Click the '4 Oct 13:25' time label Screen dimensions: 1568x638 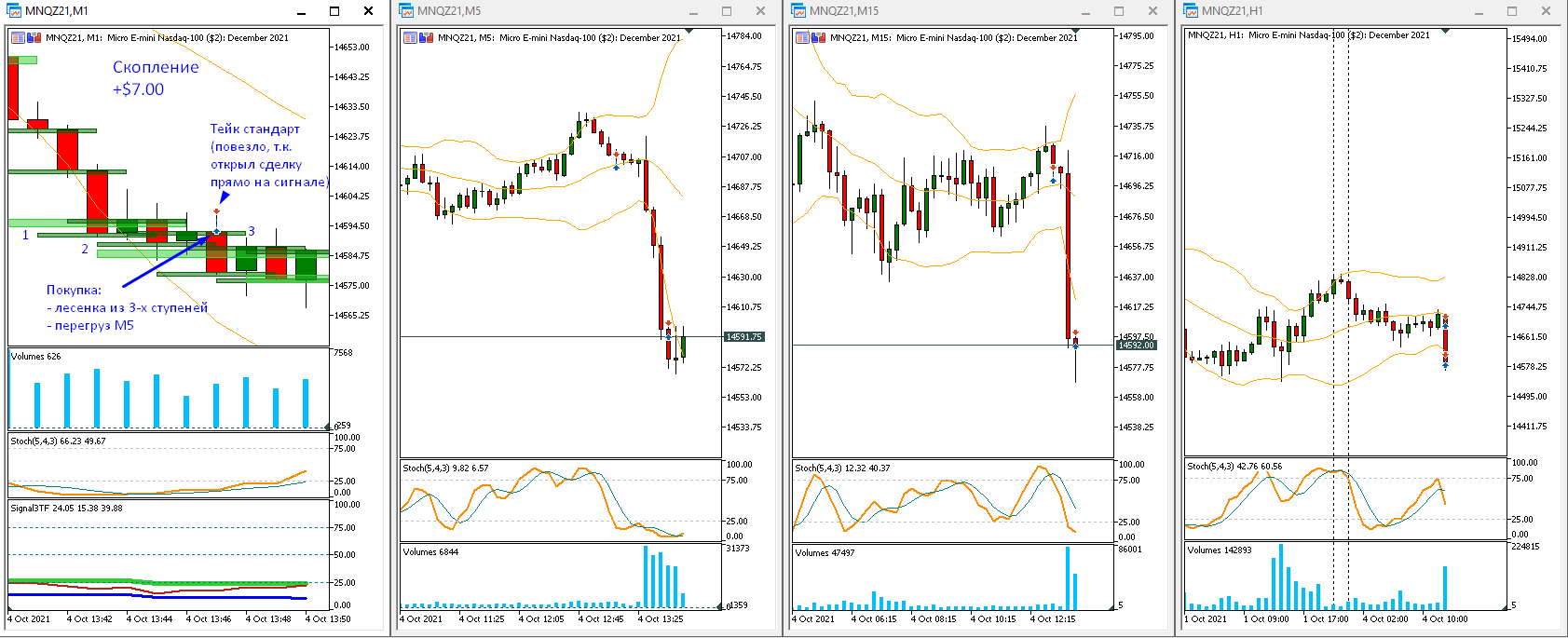661,618
